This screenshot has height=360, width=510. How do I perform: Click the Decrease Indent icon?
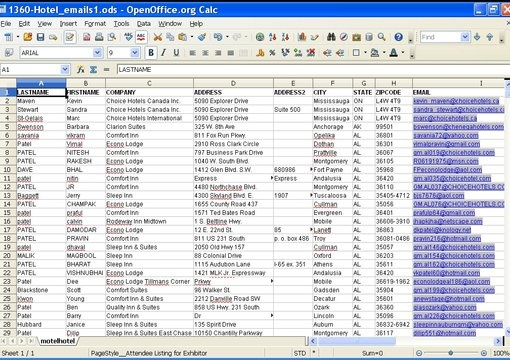point(327,53)
